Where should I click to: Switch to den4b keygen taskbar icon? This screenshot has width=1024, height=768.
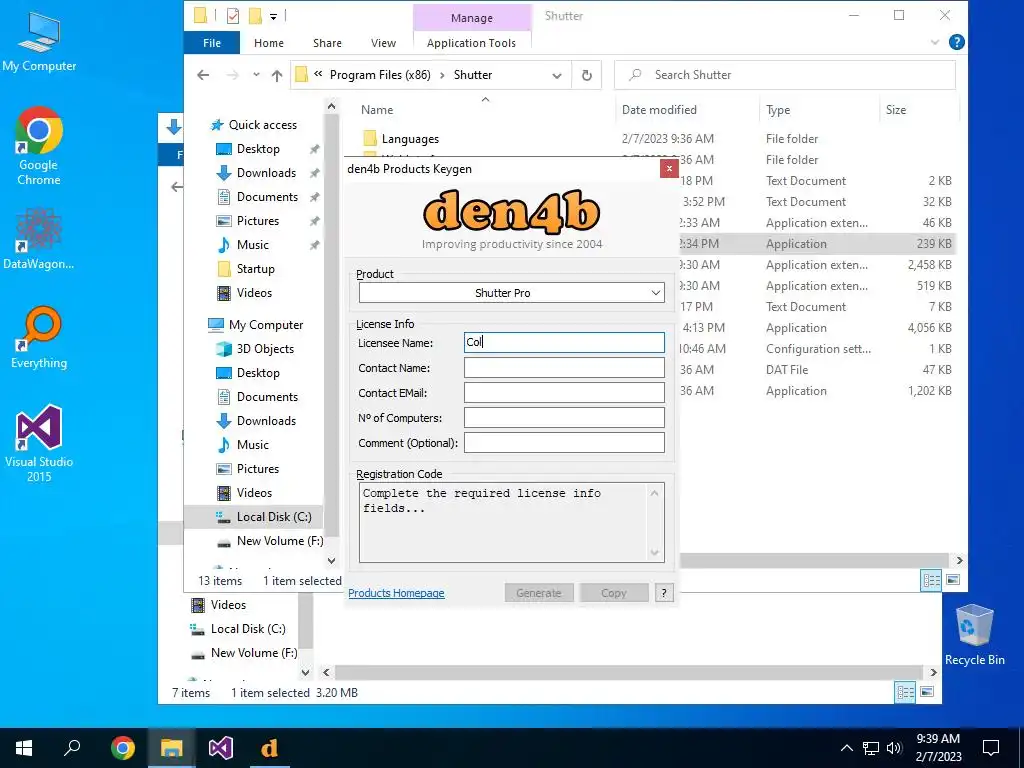269,748
